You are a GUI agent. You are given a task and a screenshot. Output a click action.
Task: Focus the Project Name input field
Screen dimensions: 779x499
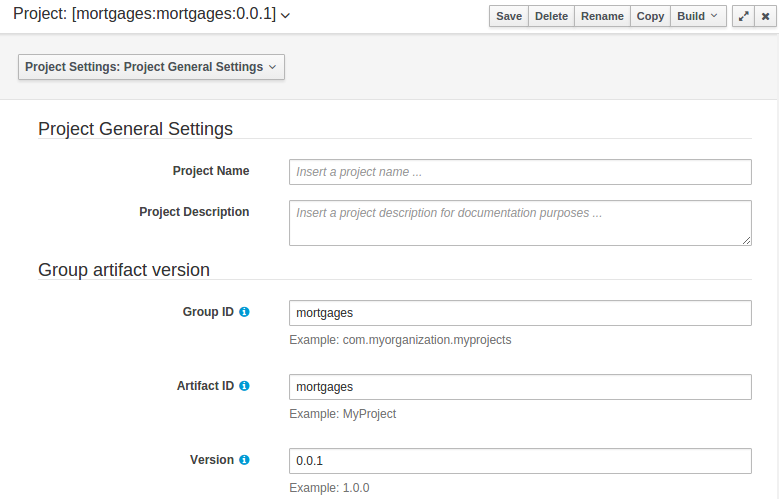[x=520, y=172]
